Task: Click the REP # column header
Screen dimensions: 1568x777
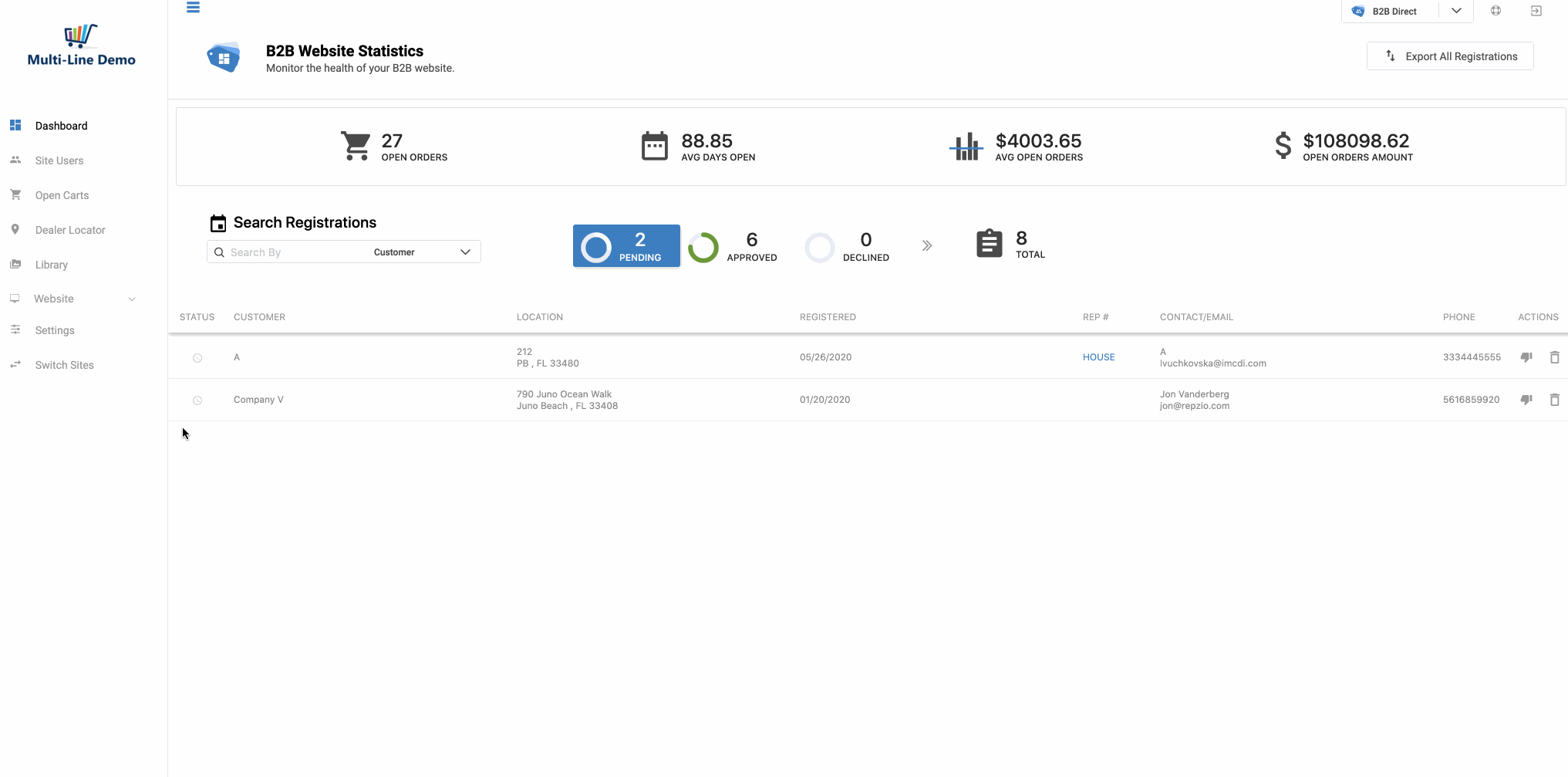Action: (1095, 317)
